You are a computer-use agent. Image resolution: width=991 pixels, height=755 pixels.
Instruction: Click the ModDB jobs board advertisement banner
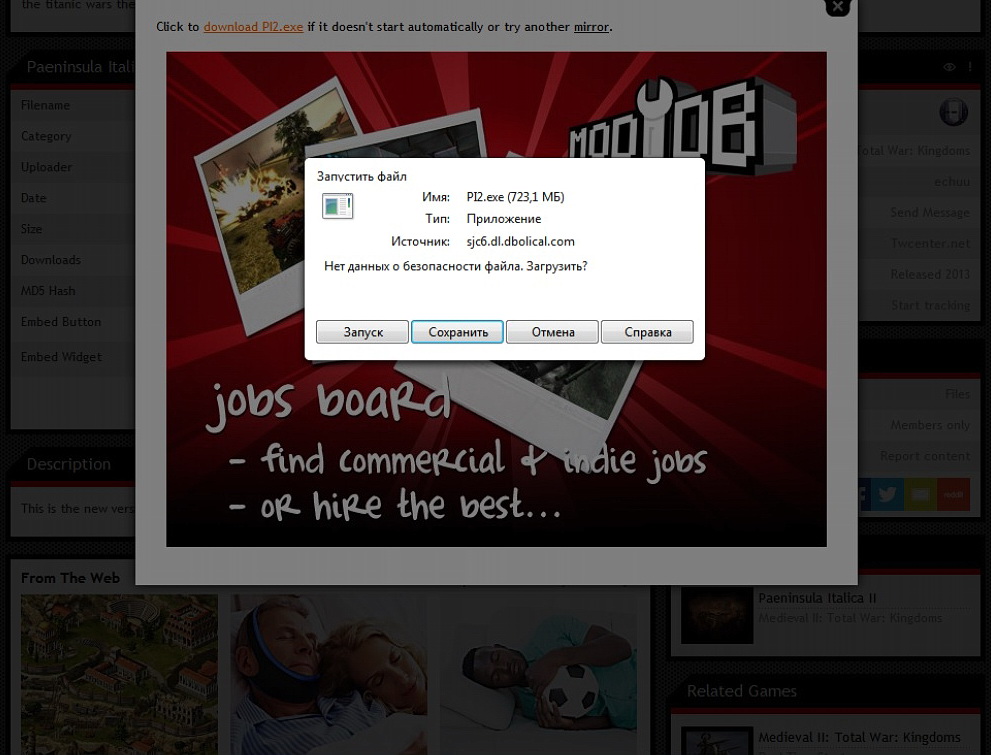coord(496,450)
